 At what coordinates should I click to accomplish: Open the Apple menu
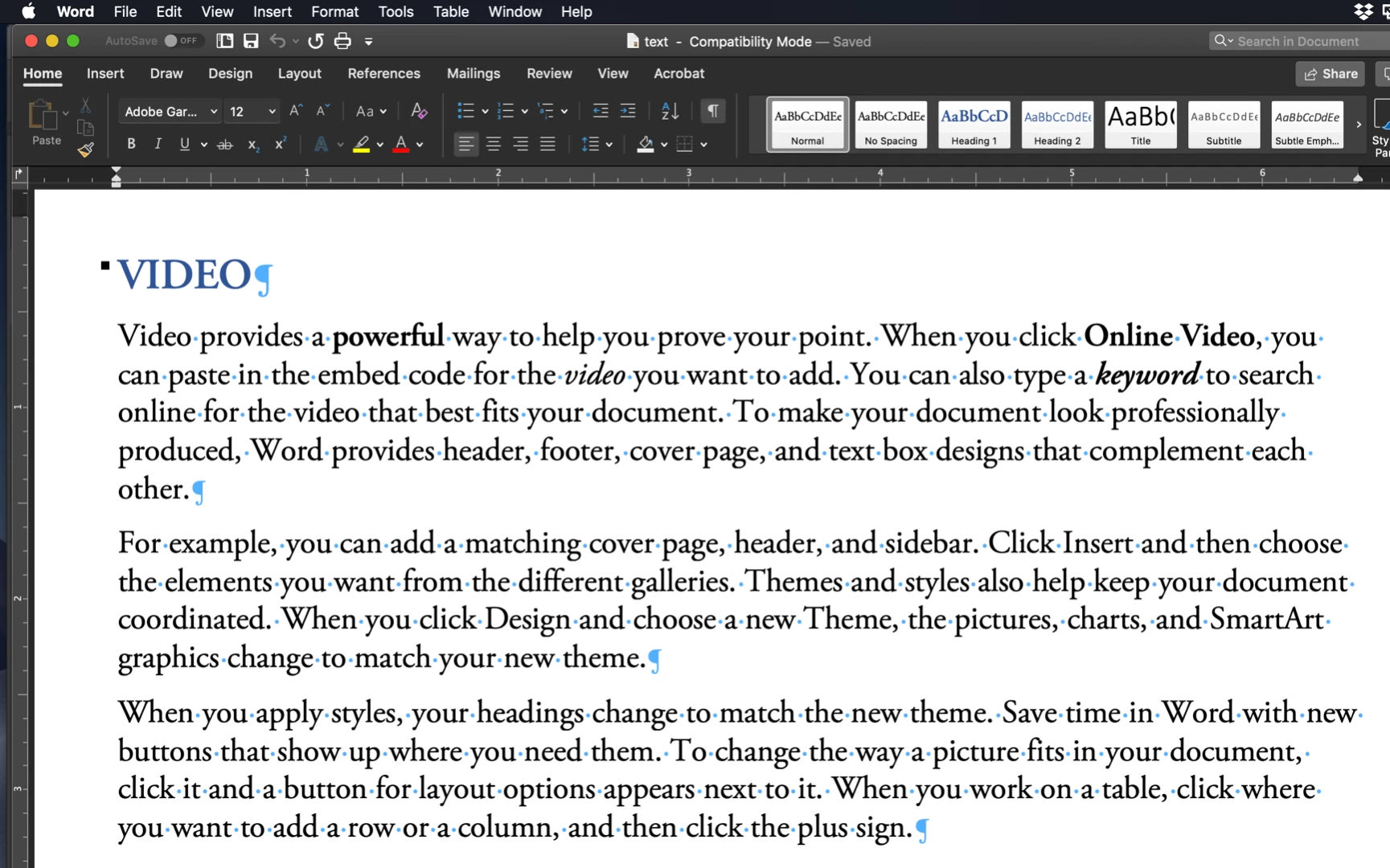pyautogui.click(x=29, y=11)
